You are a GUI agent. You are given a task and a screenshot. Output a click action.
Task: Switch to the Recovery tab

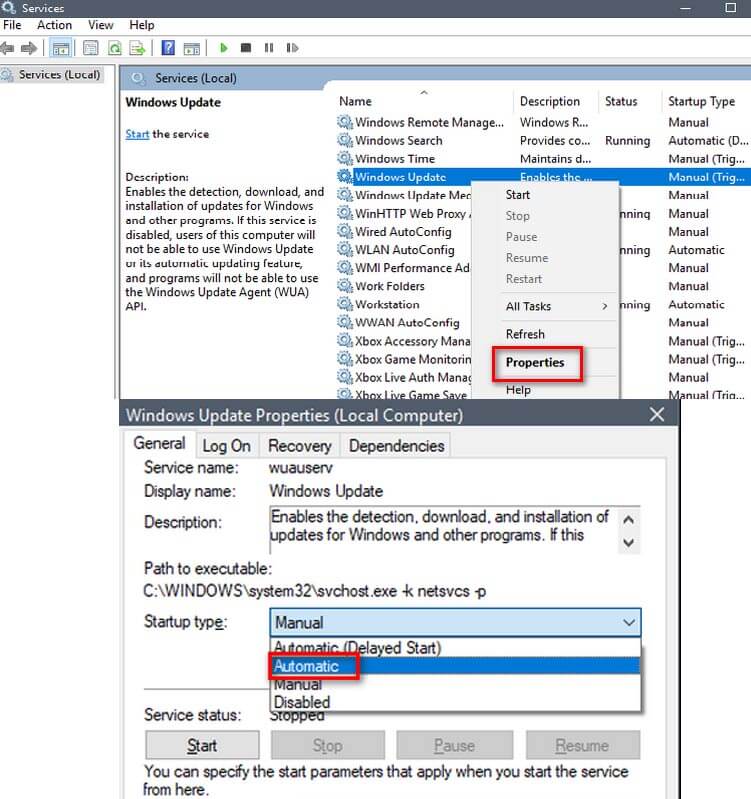pyautogui.click(x=300, y=446)
